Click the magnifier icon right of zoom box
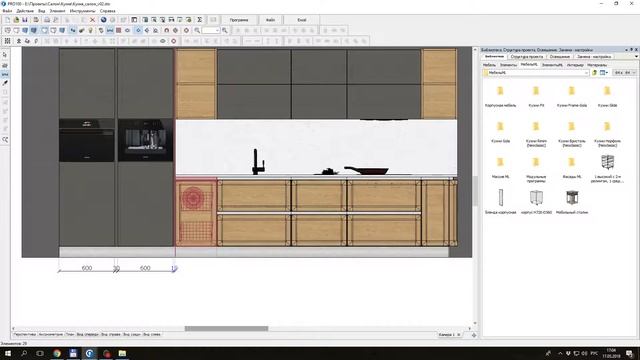The height and width of the screenshot is (360, 640). tap(224, 30)
